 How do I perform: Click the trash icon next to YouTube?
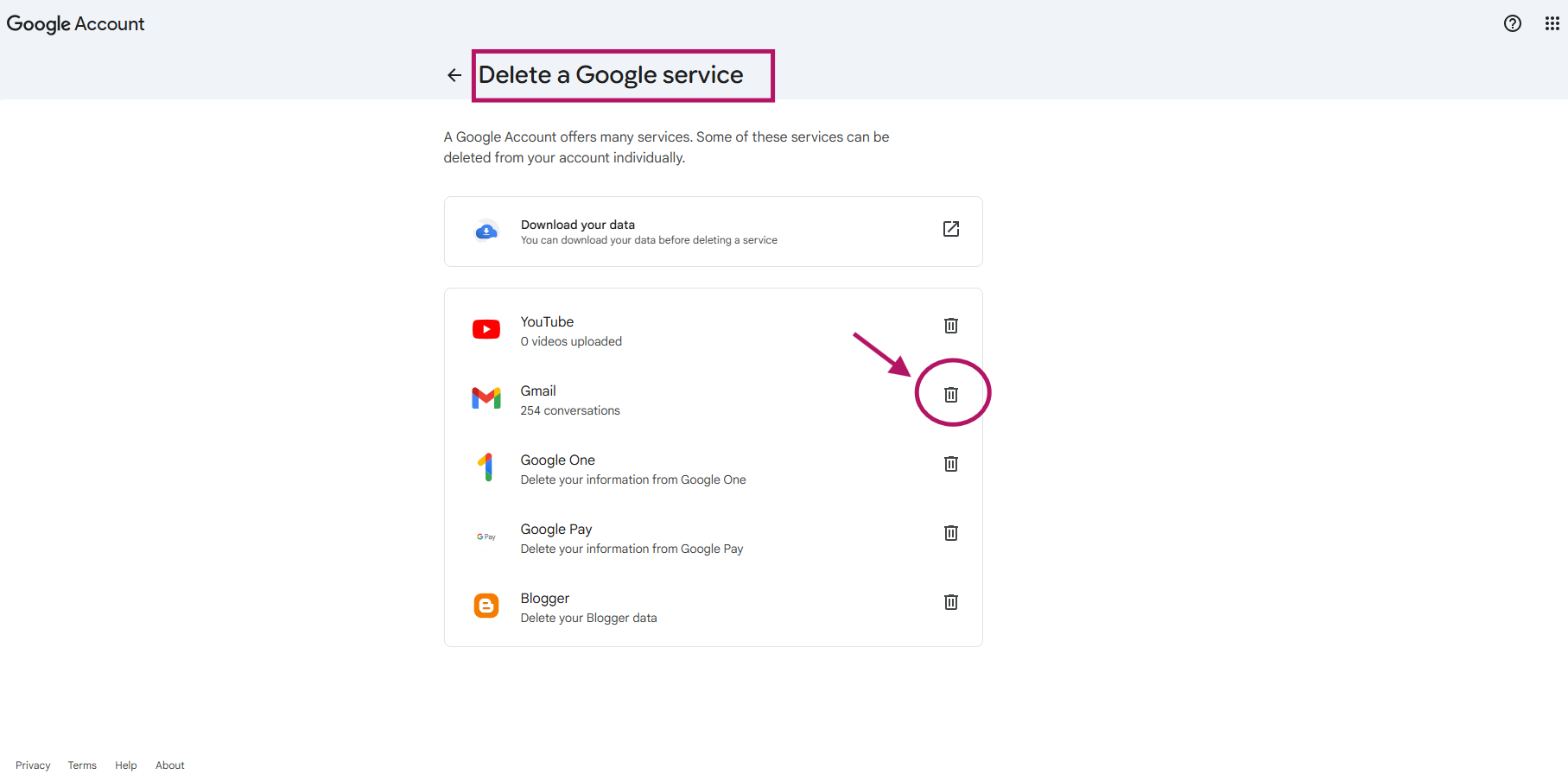click(950, 326)
